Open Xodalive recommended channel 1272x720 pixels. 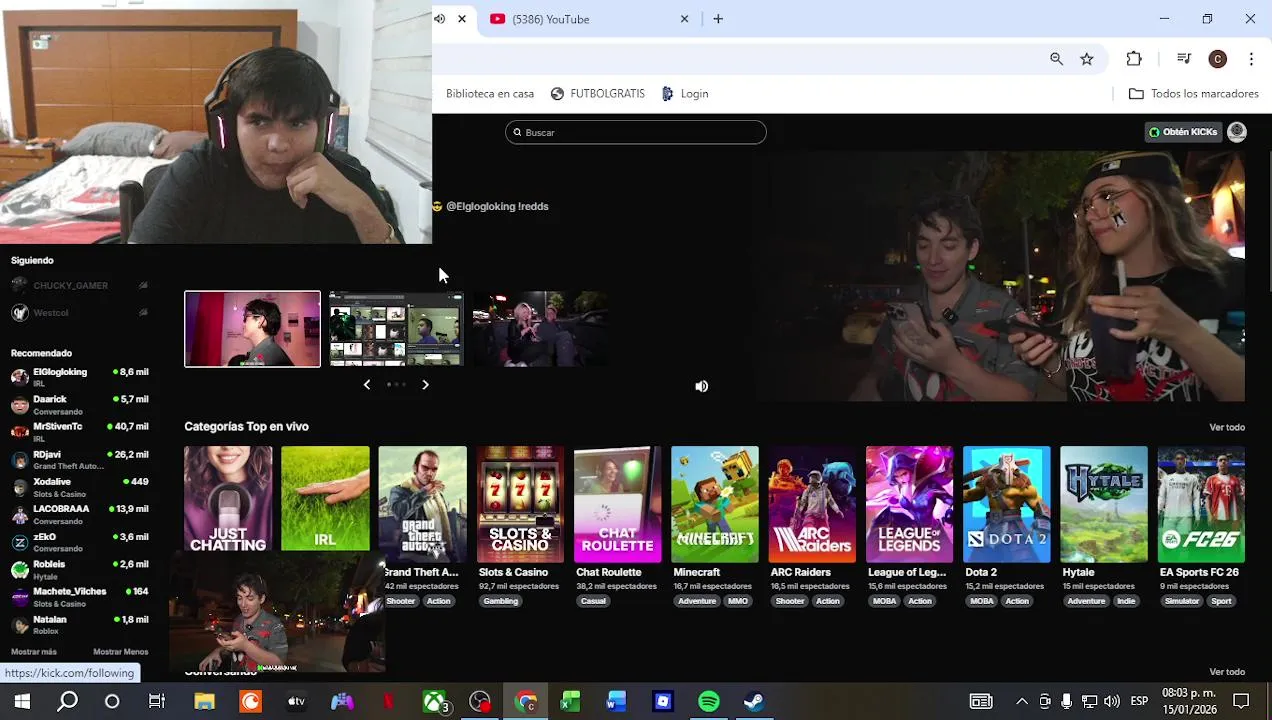tap(80, 487)
